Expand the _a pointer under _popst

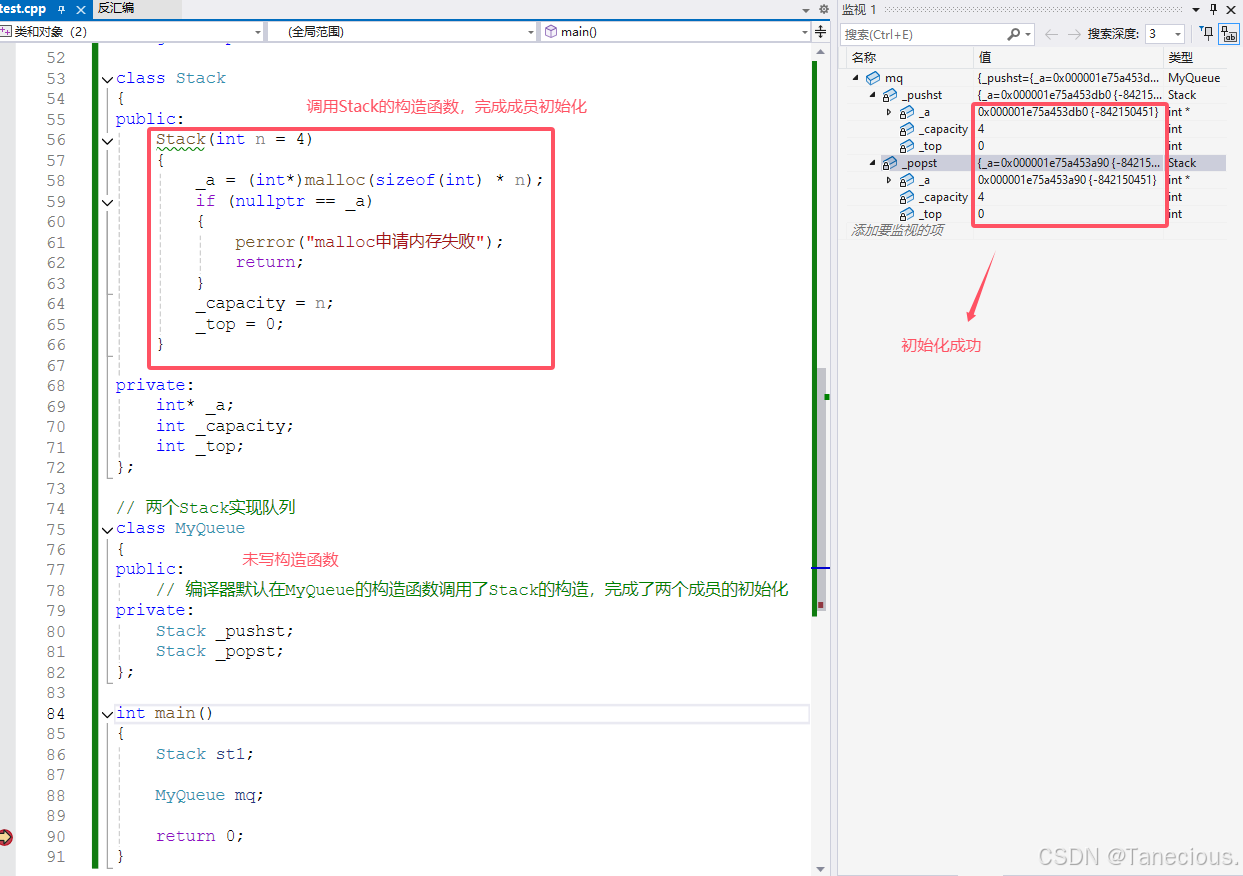(x=889, y=180)
